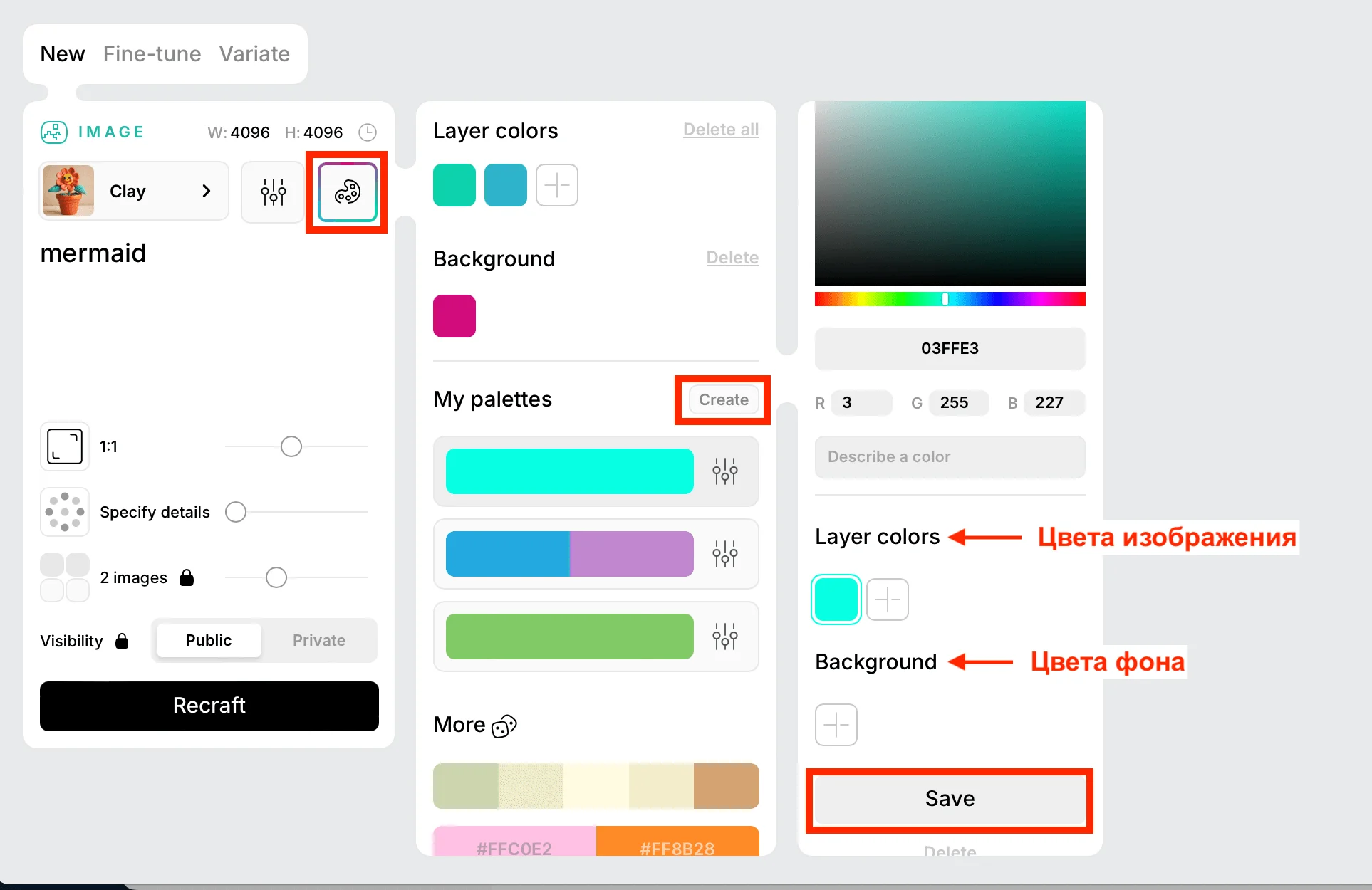The height and width of the screenshot is (890, 1372).
Task: Switch to the Variate tab
Action: coord(254,54)
